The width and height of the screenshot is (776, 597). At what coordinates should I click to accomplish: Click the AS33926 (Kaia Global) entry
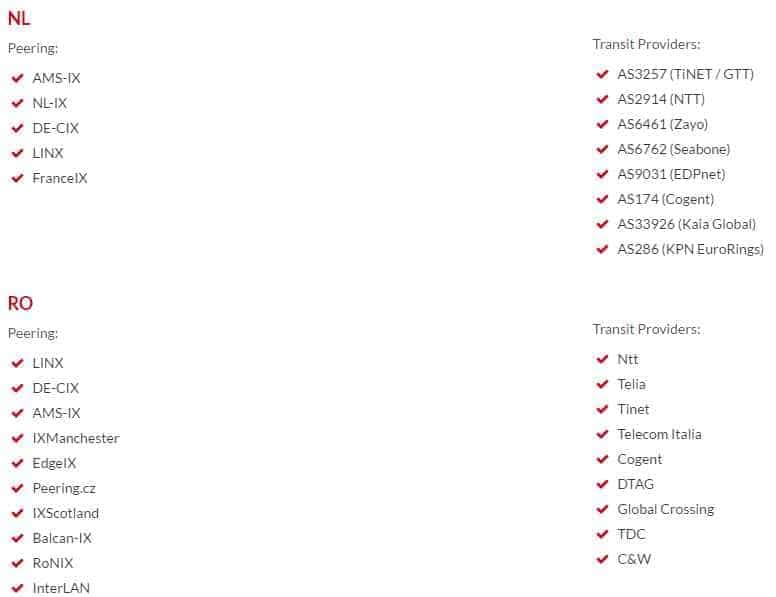tap(686, 224)
